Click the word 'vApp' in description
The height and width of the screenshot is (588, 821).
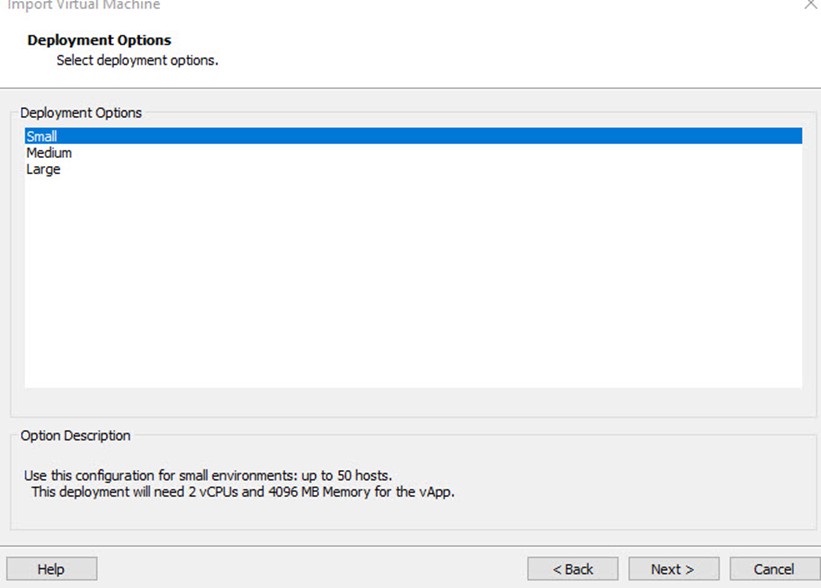point(435,492)
